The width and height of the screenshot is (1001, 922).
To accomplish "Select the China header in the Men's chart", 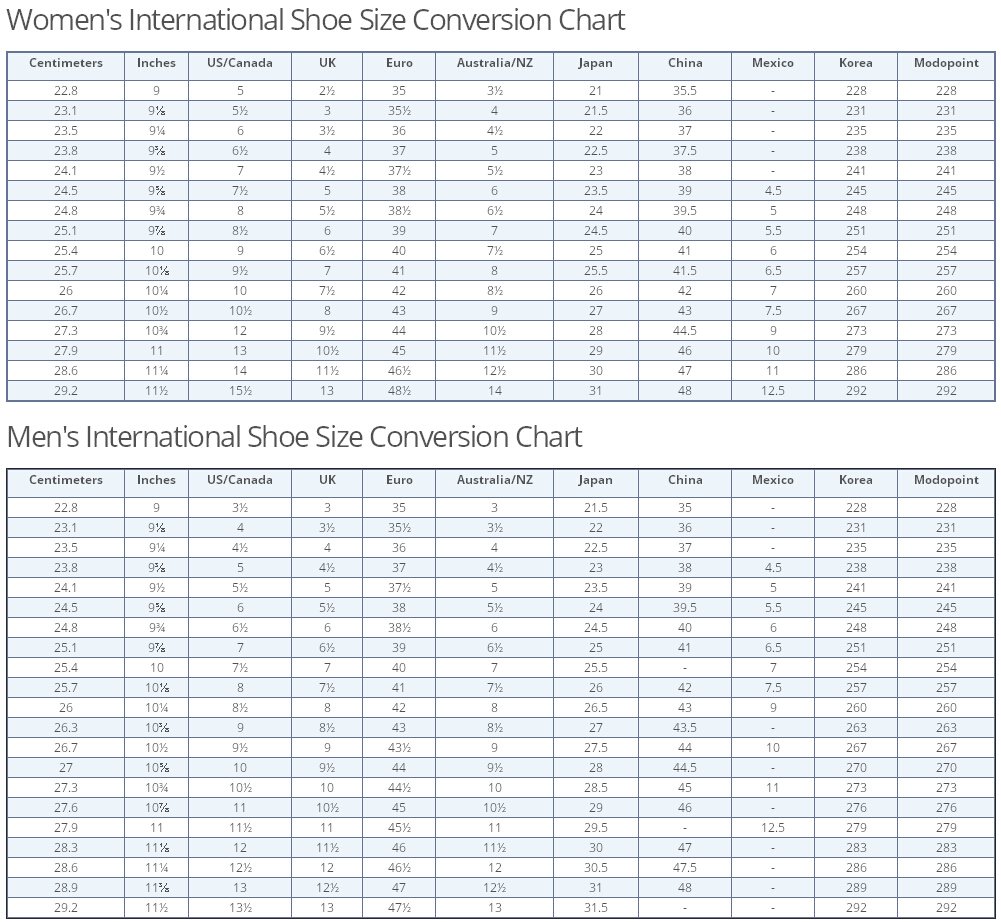I will click(685, 480).
